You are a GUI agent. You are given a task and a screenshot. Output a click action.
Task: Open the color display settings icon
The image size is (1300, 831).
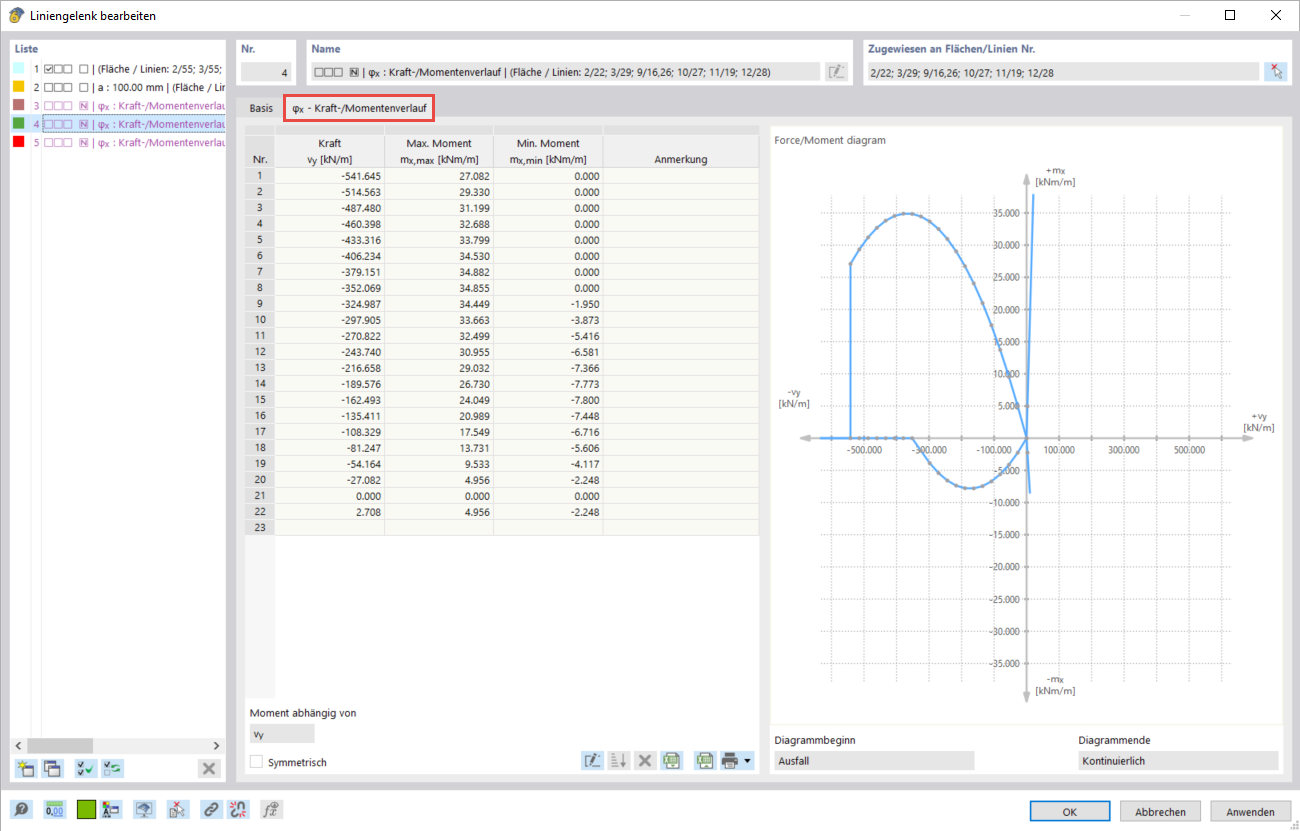(x=110, y=810)
